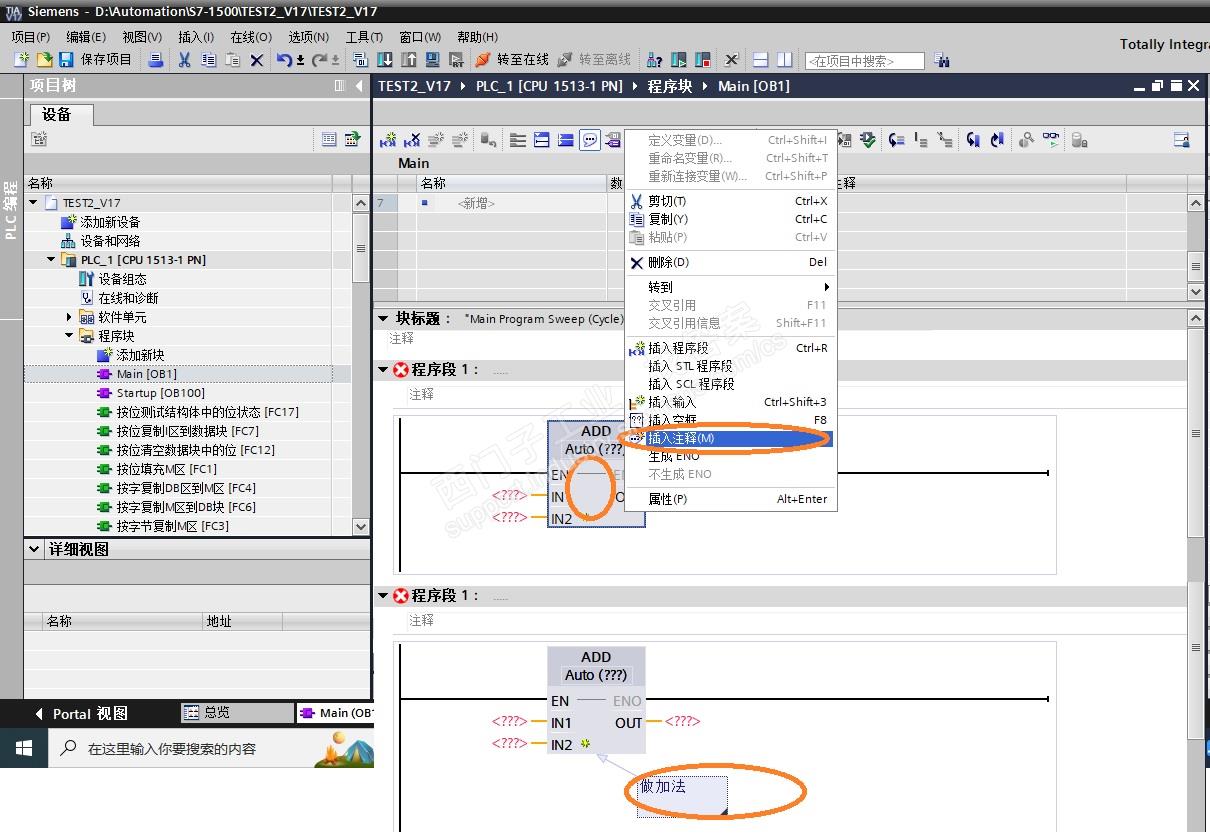Collapse the 详细视图 panel
The image size is (1210, 838).
click(x=34, y=549)
